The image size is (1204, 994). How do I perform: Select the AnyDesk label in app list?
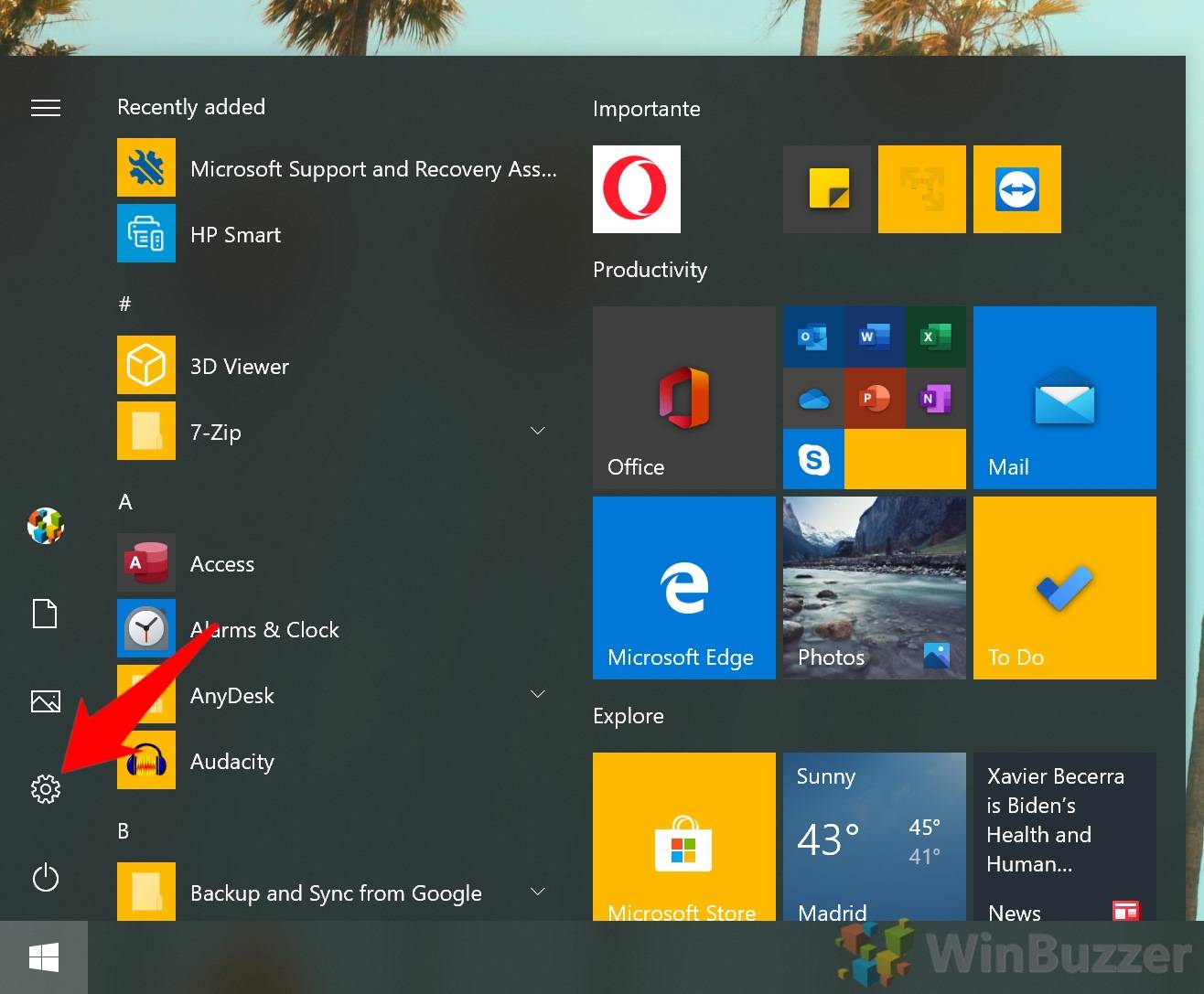click(x=232, y=696)
